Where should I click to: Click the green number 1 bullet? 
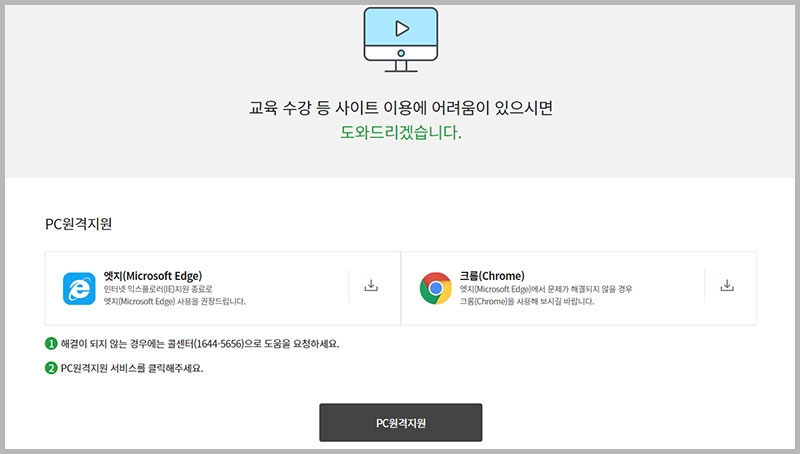tap(51, 343)
